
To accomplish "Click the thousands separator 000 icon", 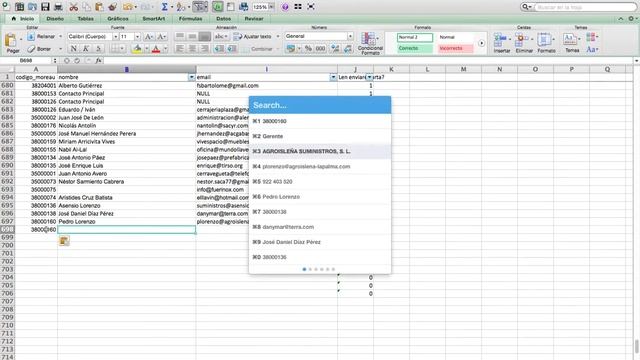I will [320, 49].
